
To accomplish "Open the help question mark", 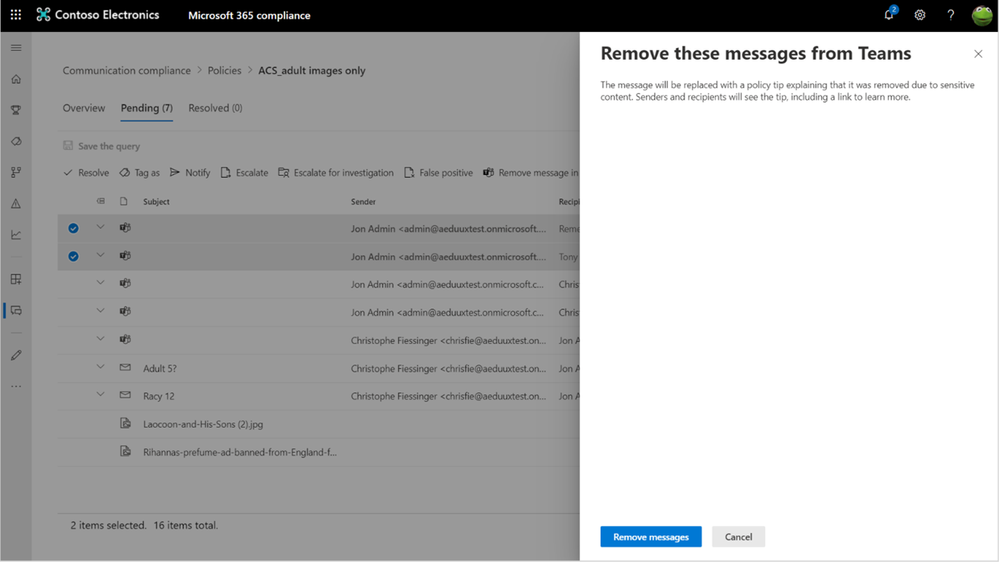I will coord(951,15).
